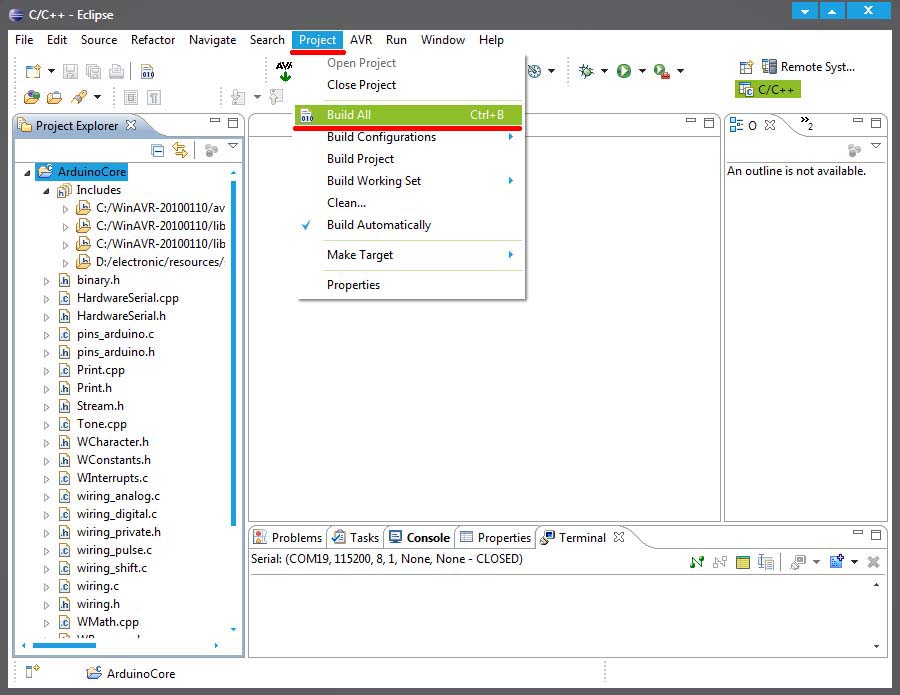This screenshot has width=900, height=695.
Task: Collapse the ArduinoCore project node
Action: [x=27, y=172]
